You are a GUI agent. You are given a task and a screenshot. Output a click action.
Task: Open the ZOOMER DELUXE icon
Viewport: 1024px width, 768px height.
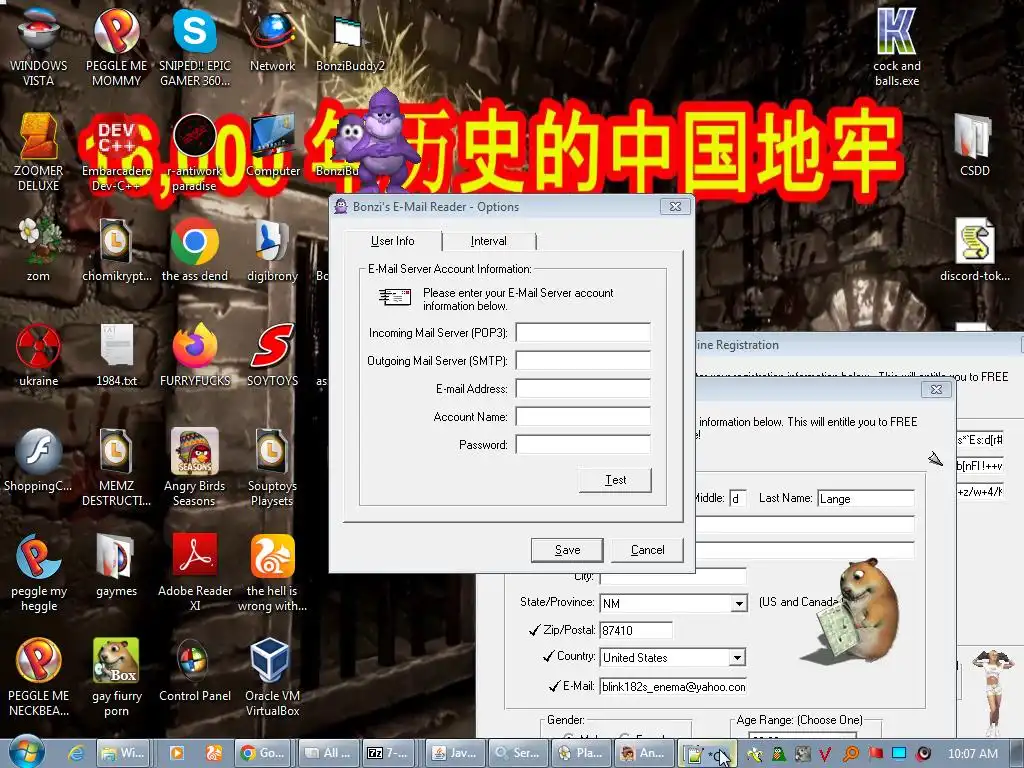pos(38,153)
